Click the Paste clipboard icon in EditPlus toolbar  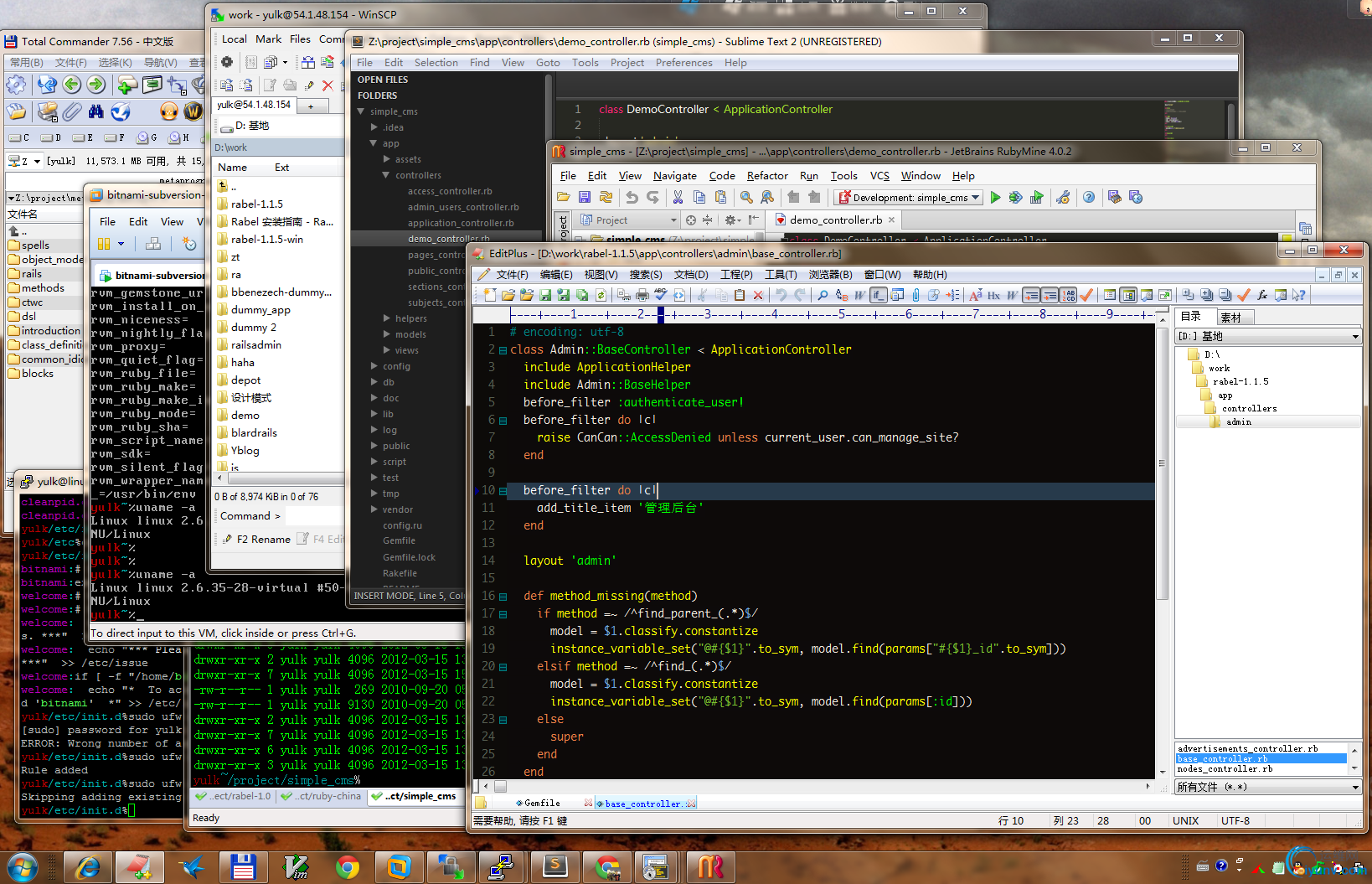(739, 295)
